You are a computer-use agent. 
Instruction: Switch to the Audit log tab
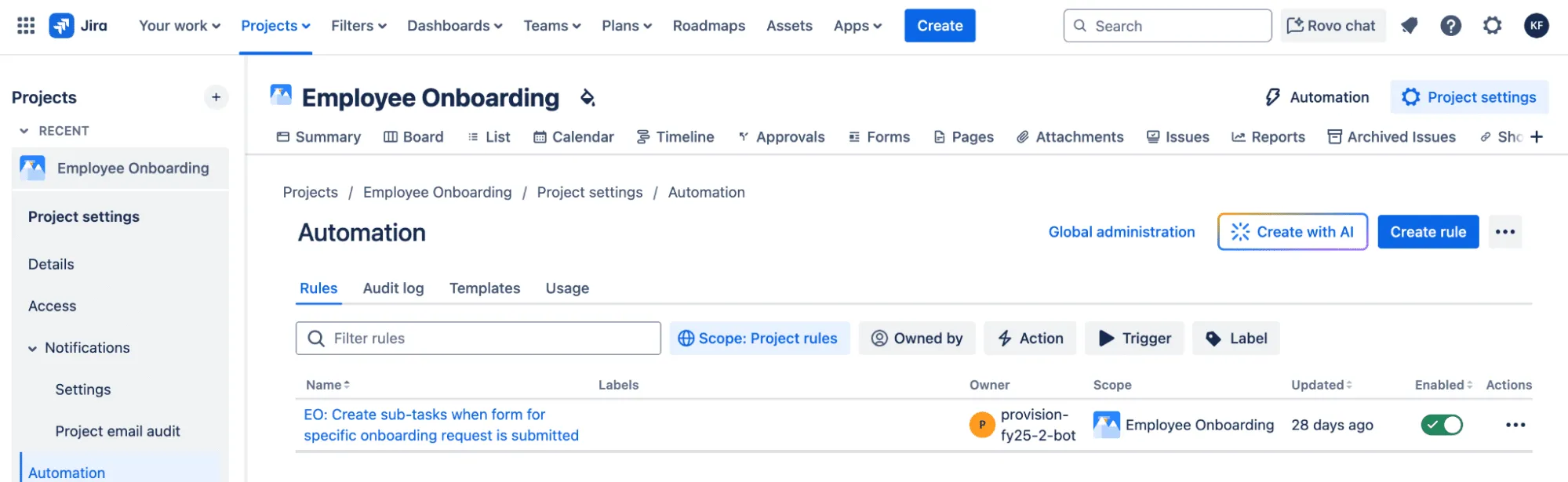pyautogui.click(x=393, y=288)
